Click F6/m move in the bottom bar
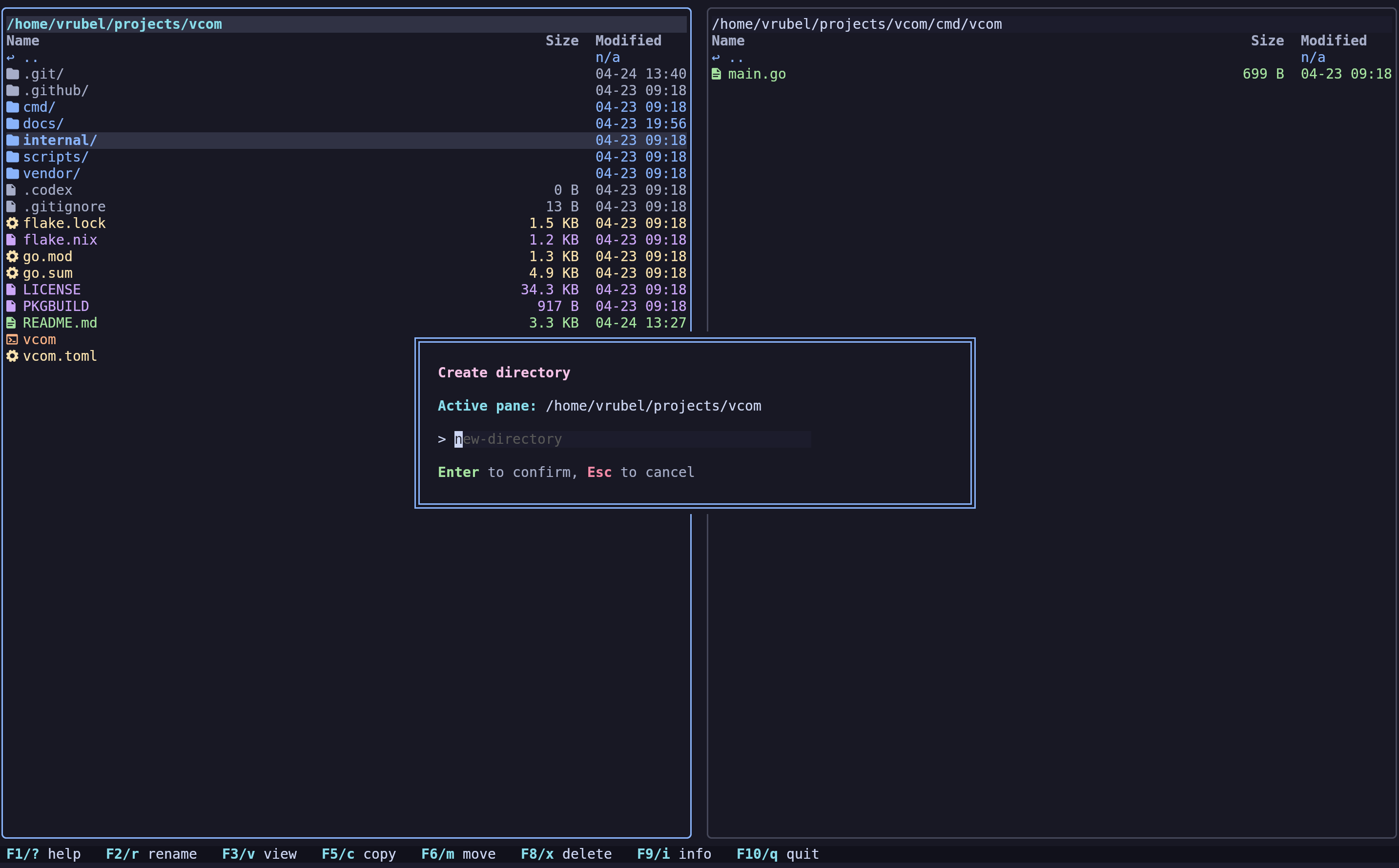Image resolution: width=1399 pixels, height=868 pixels. coord(458,854)
